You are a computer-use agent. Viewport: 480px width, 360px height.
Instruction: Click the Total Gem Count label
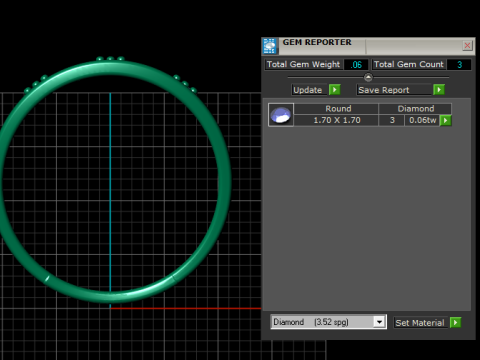click(409, 64)
